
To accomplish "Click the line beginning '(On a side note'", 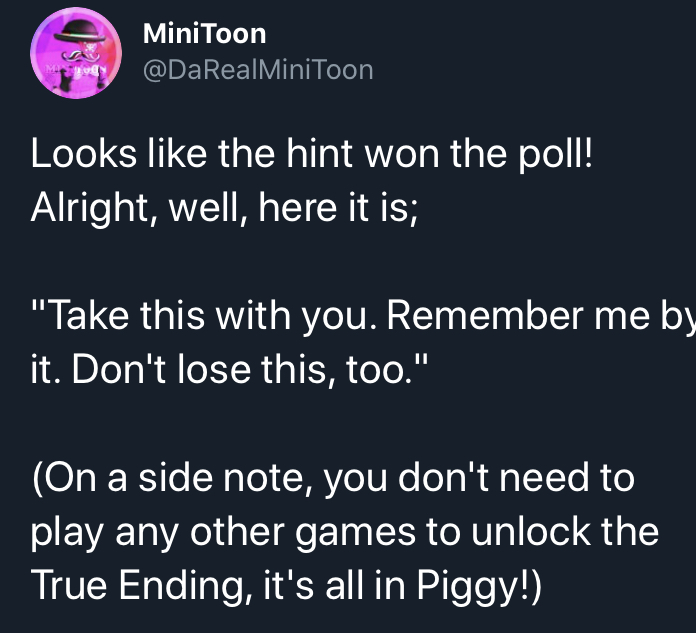I will 333,479.
